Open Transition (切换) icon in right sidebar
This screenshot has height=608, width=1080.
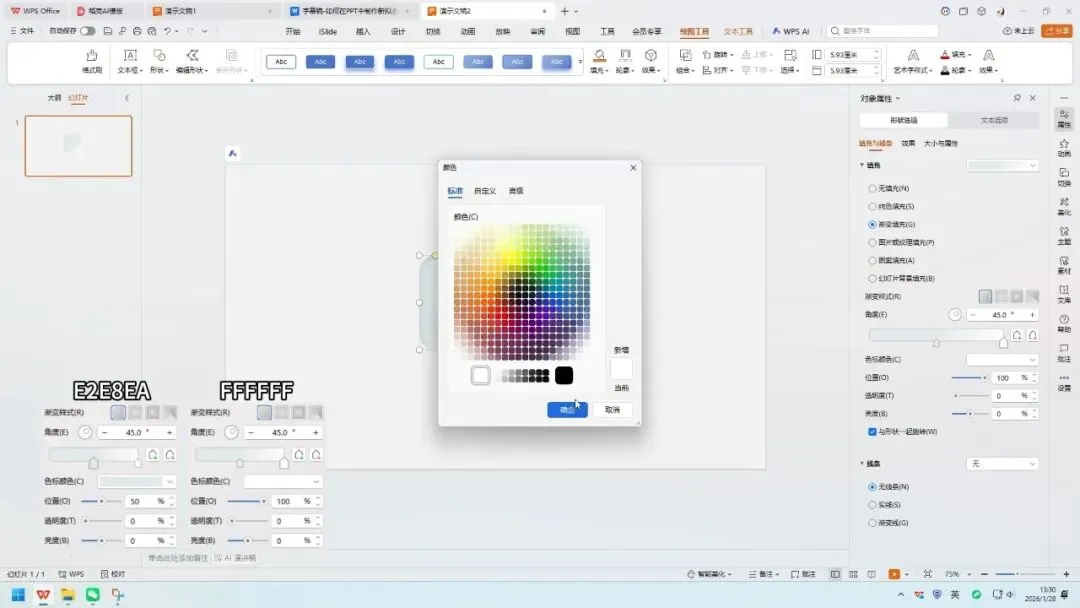[x=1064, y=177]
